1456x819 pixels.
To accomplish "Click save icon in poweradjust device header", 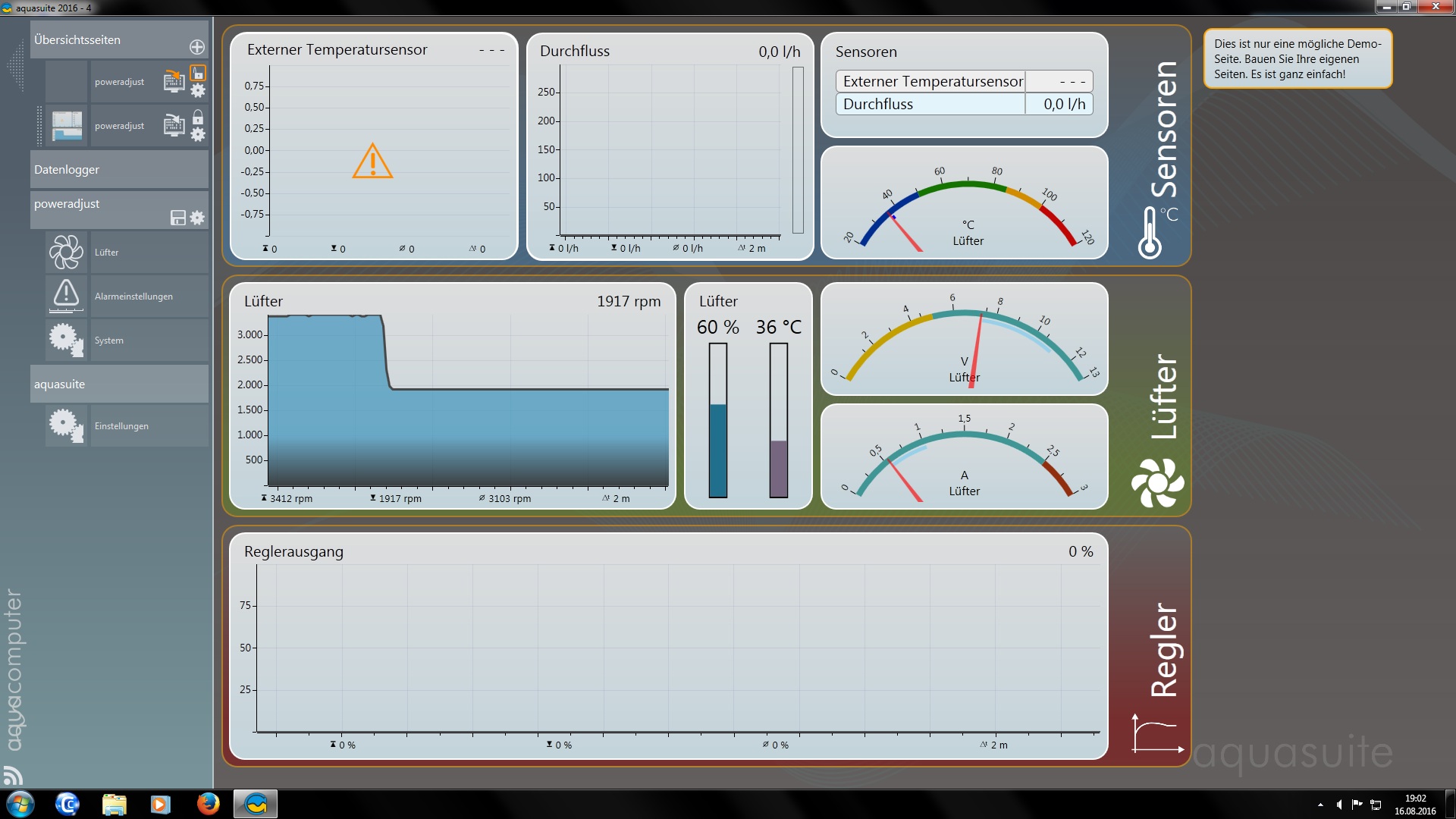I will pos(178,218).
